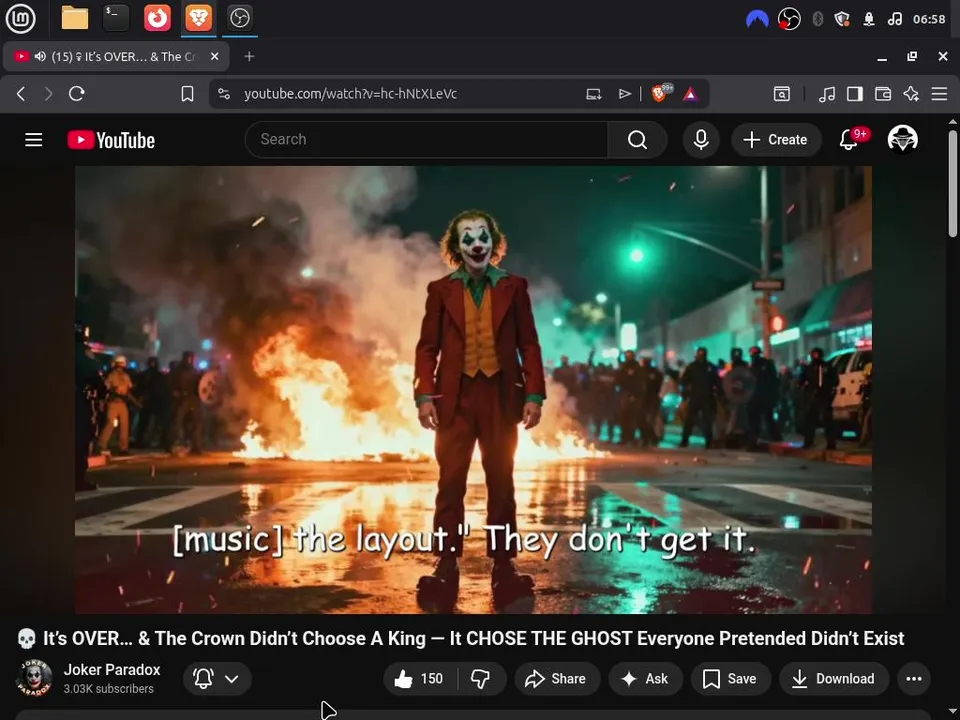The width and height of the screenshot is (960, 720).
Task: Open the Files folder launcher in panel
Action: click(x=75, y=18)
